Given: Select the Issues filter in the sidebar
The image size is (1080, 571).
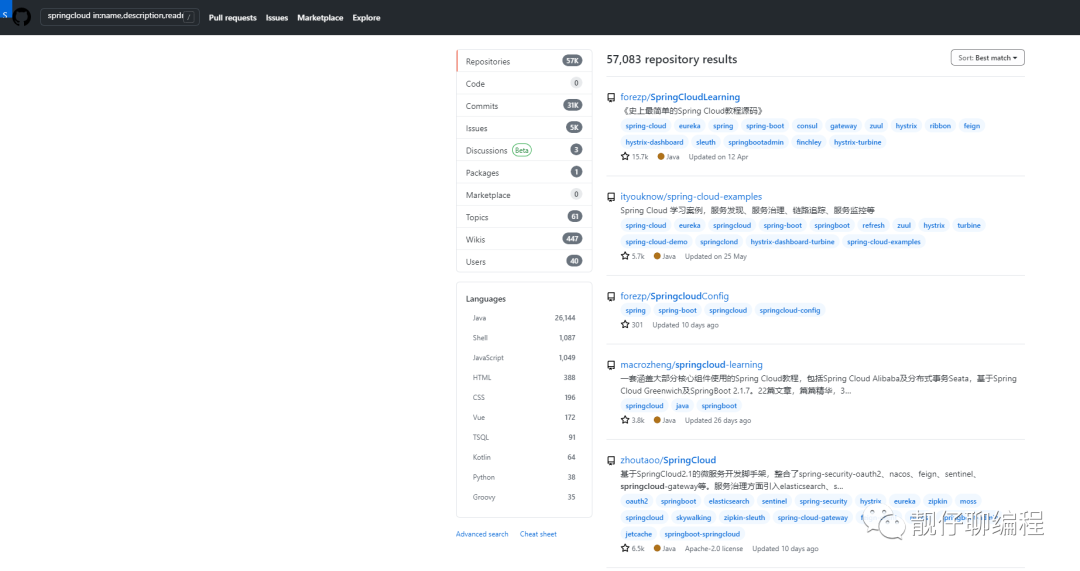Looking at the screenshot, I should (524, 127).
